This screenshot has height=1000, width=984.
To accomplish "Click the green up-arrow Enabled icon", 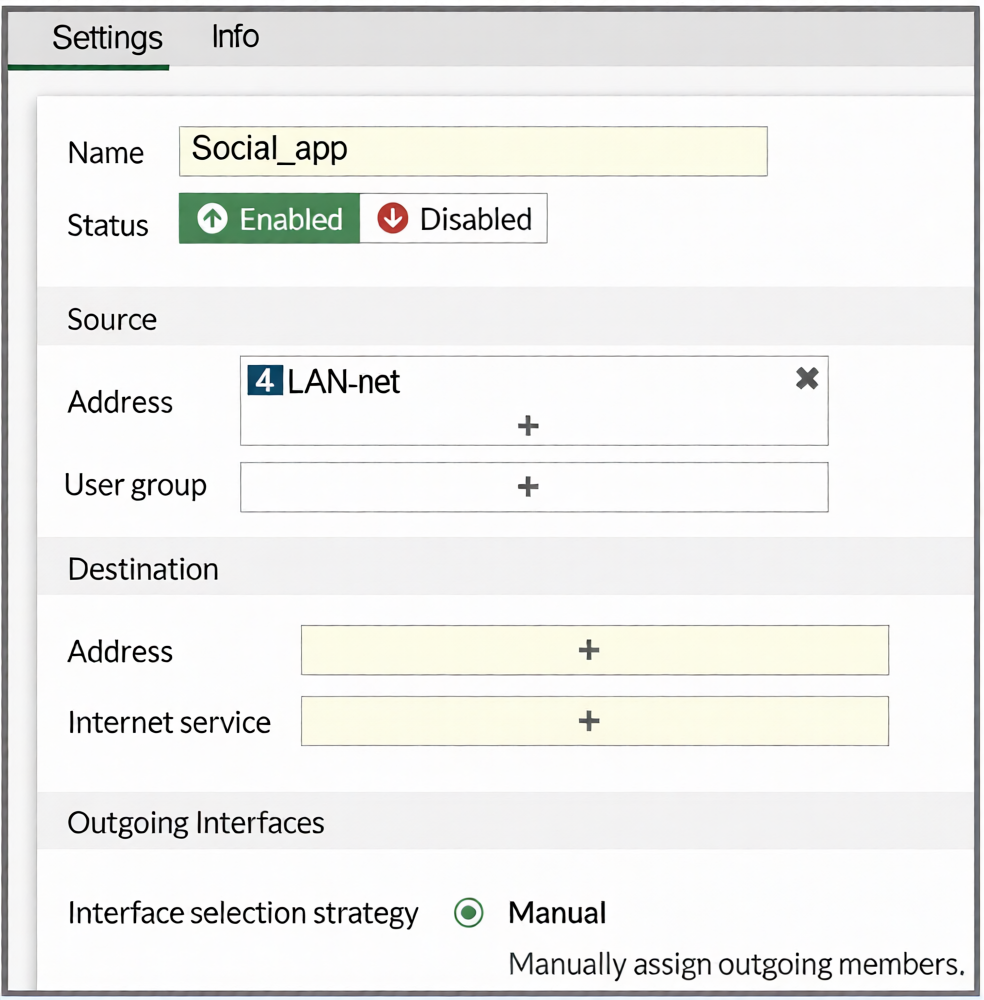I will (212, 219).
